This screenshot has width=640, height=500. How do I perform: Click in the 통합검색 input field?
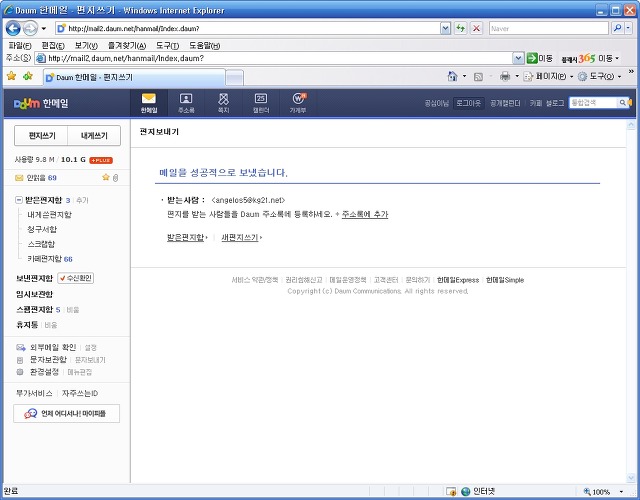pyautogui.click(x=593, y=102)
